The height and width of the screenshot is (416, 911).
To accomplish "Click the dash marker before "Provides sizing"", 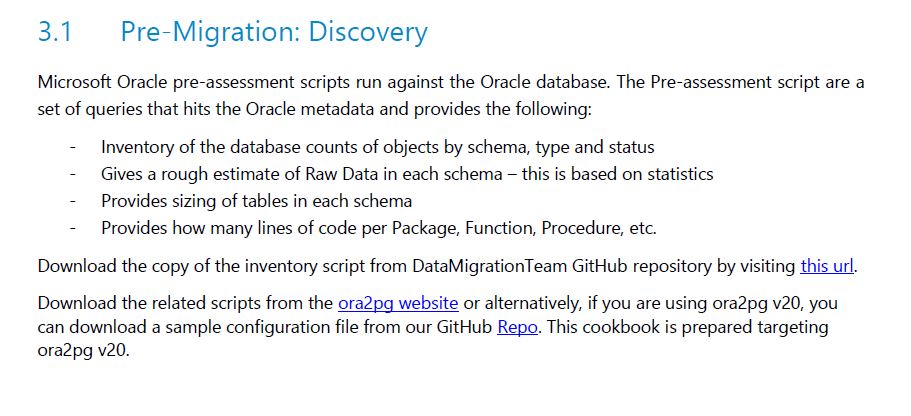I will point(73,202).
